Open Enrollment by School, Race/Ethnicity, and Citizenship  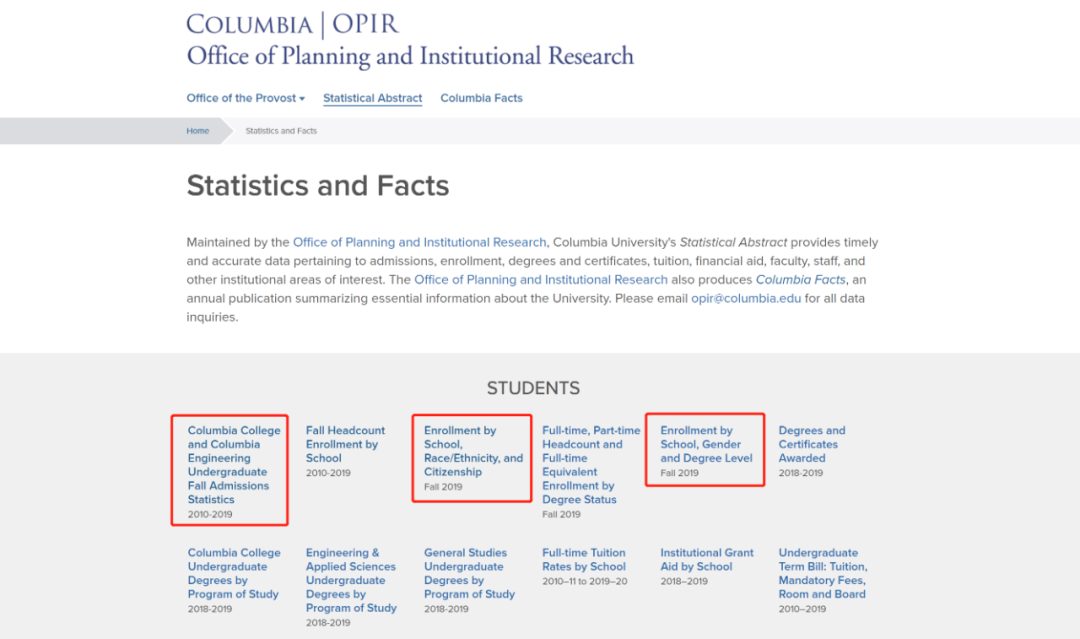[473, 451]
